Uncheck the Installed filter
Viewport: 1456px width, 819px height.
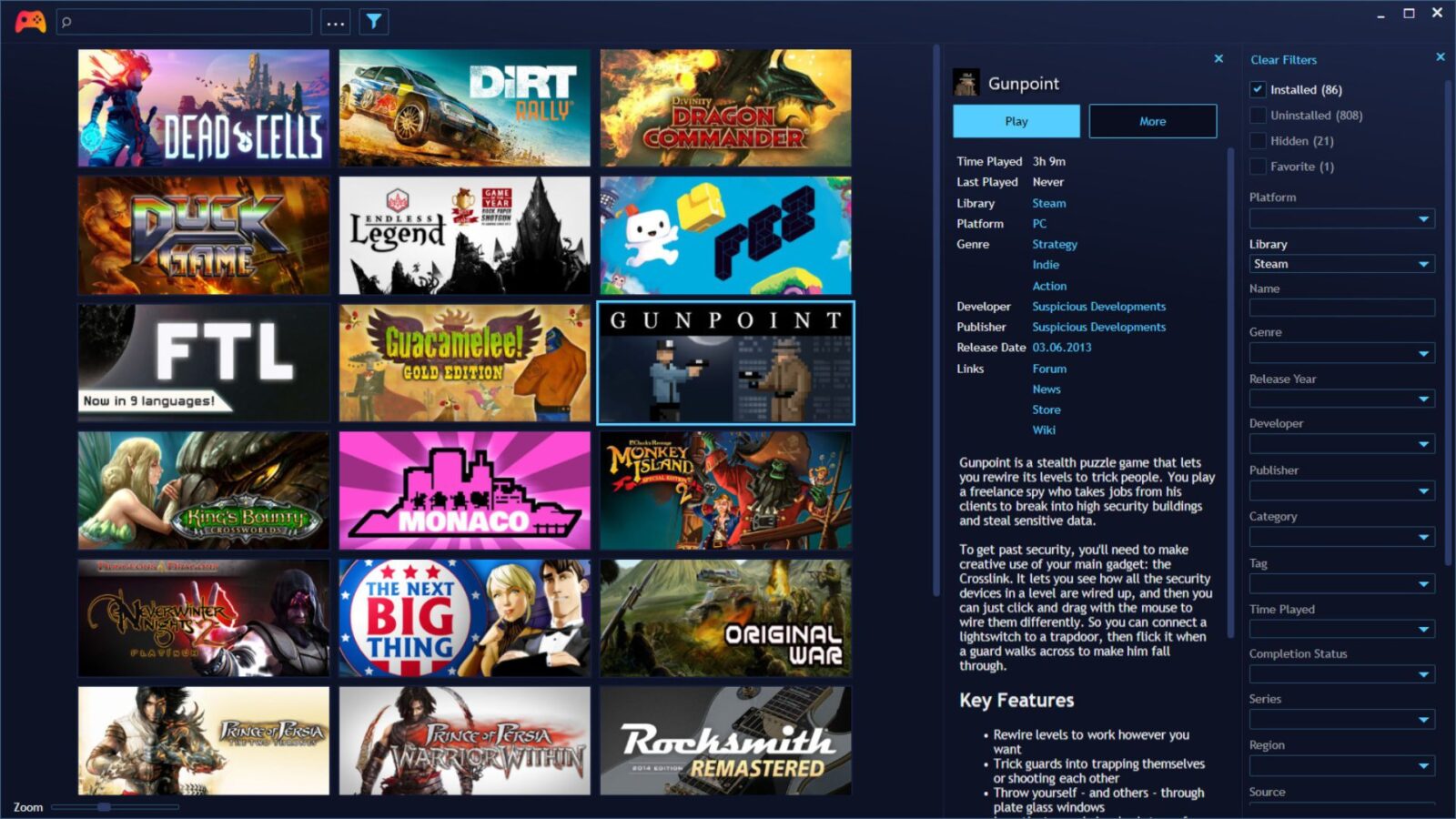point(1258,89)
